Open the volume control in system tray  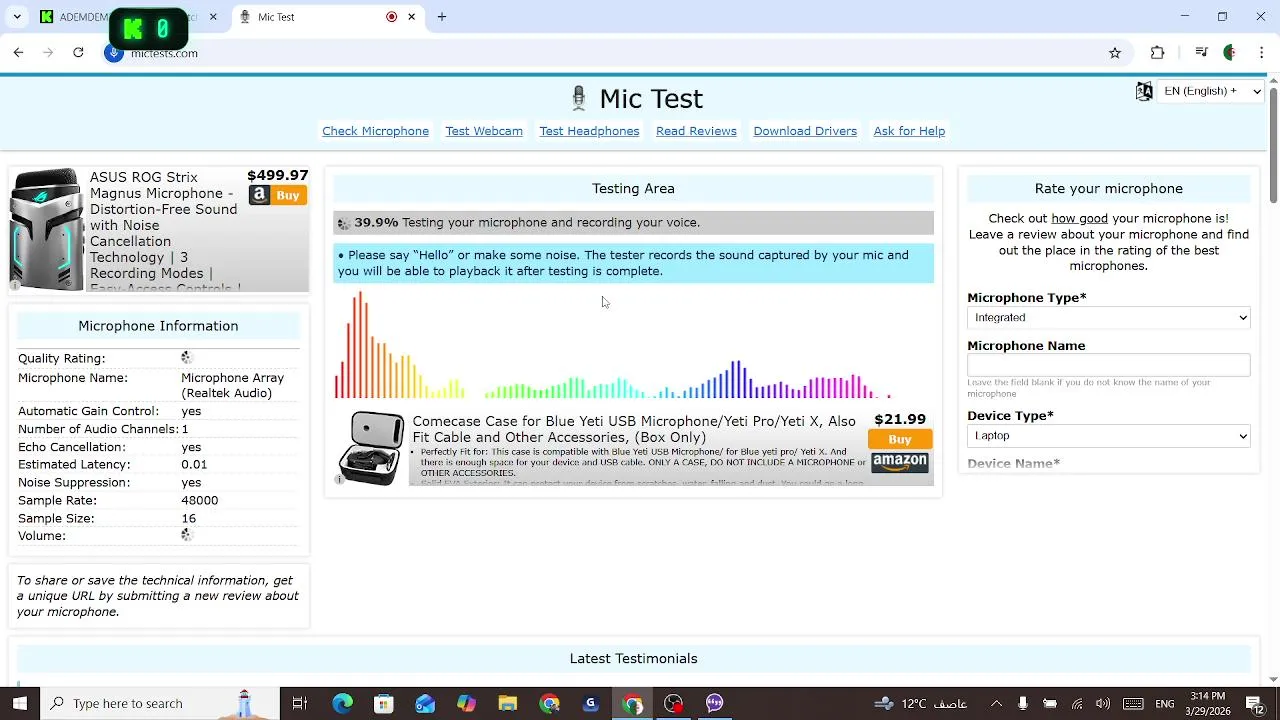coord(1103,703)
